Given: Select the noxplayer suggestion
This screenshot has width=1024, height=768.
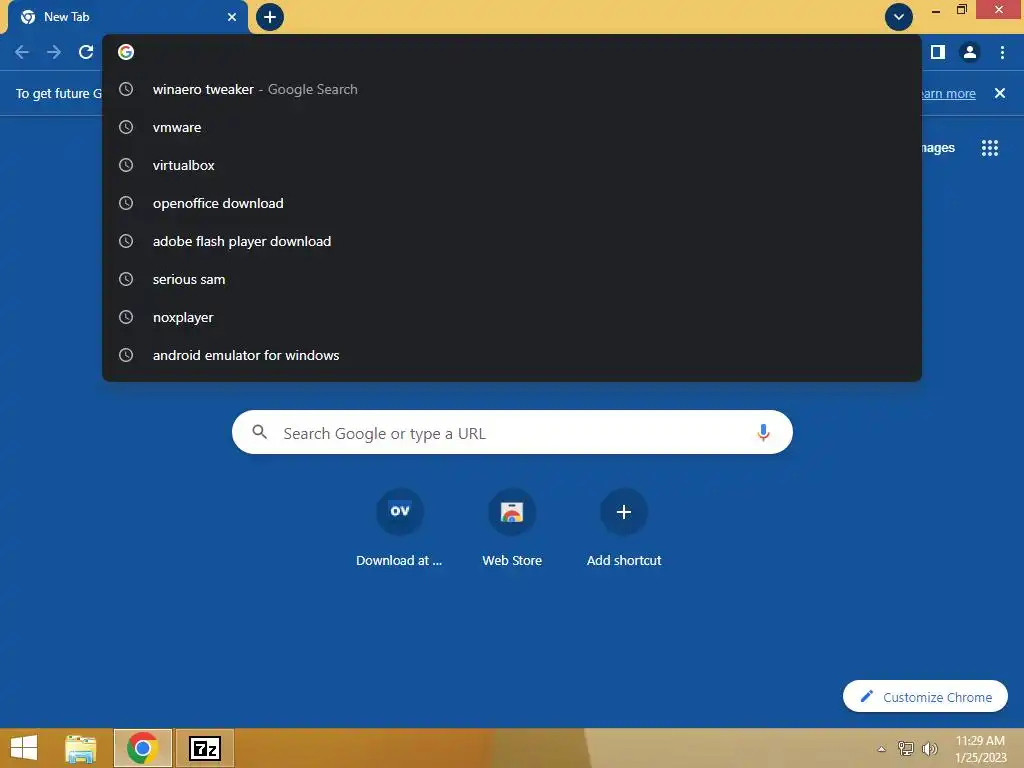Looking at the screenshot, I should 512,317.
